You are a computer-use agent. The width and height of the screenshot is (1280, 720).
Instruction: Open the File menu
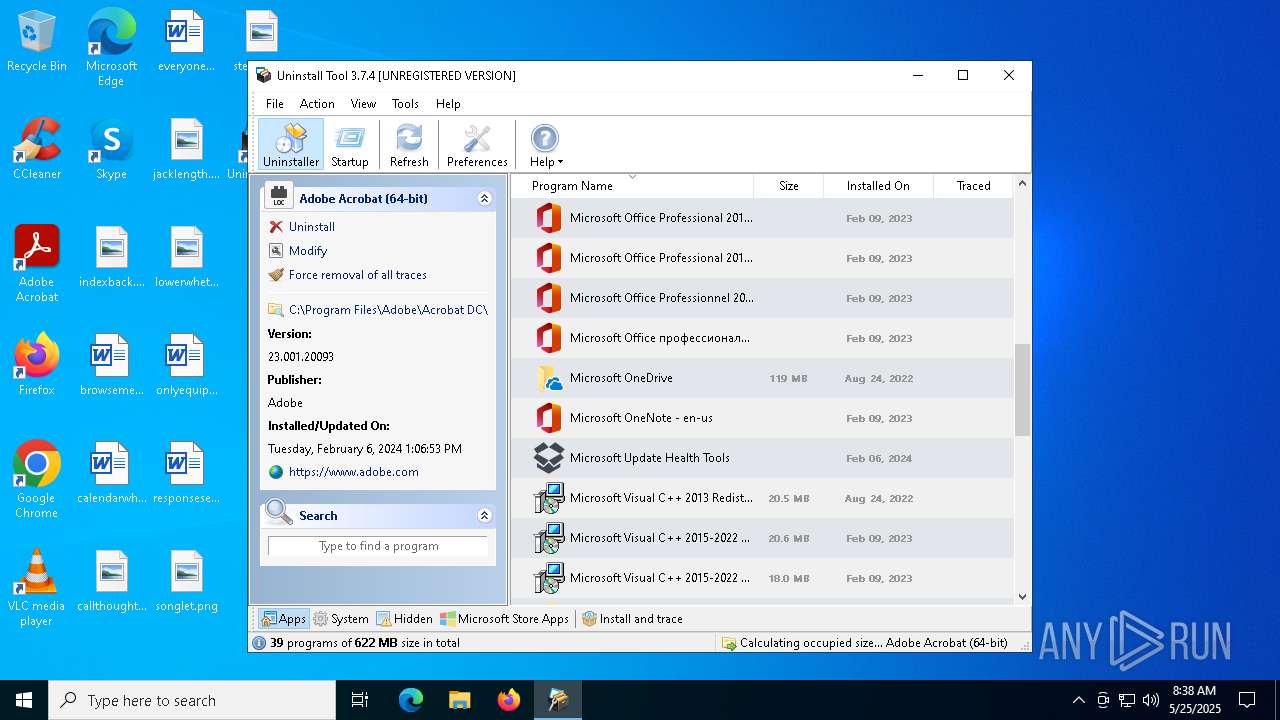[275, 104]
